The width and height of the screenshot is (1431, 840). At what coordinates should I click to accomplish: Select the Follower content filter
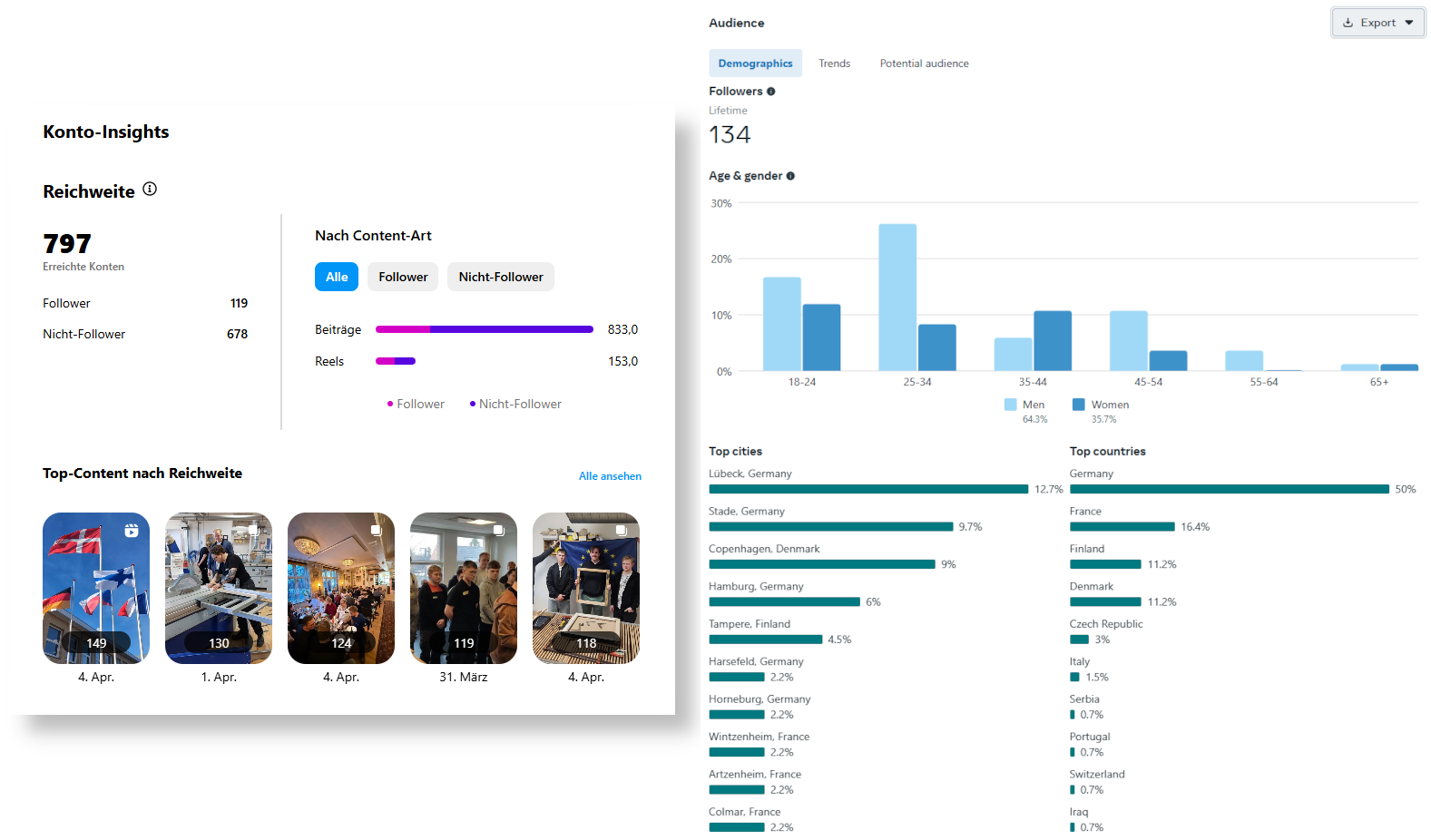point(403,277)
